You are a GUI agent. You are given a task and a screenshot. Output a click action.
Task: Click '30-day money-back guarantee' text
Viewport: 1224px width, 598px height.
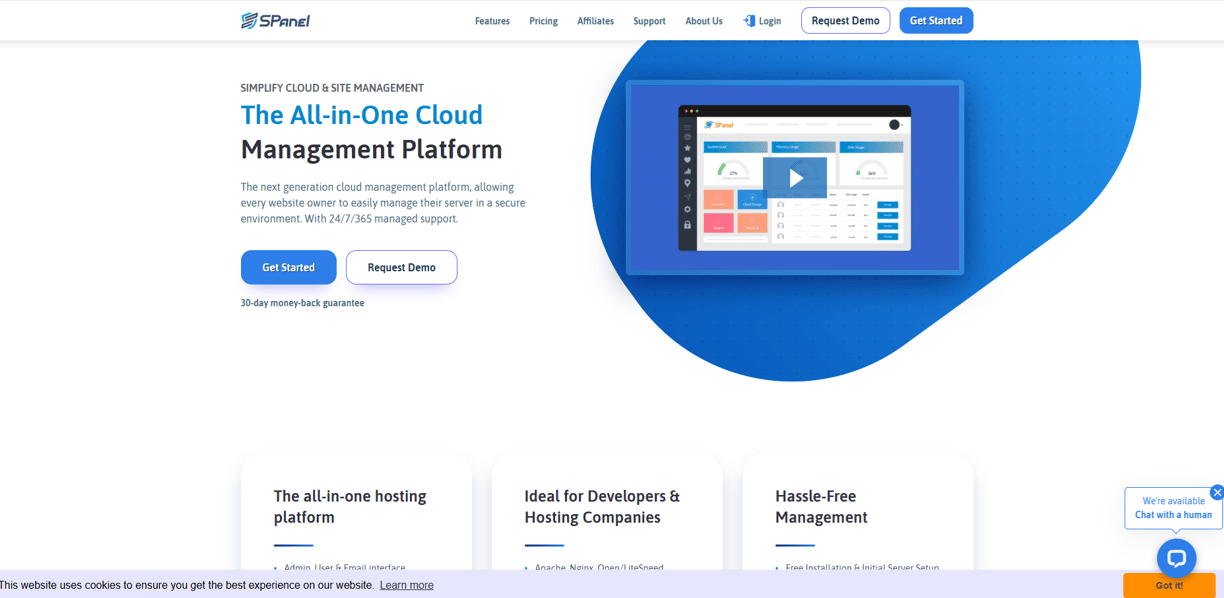point(302,303)
